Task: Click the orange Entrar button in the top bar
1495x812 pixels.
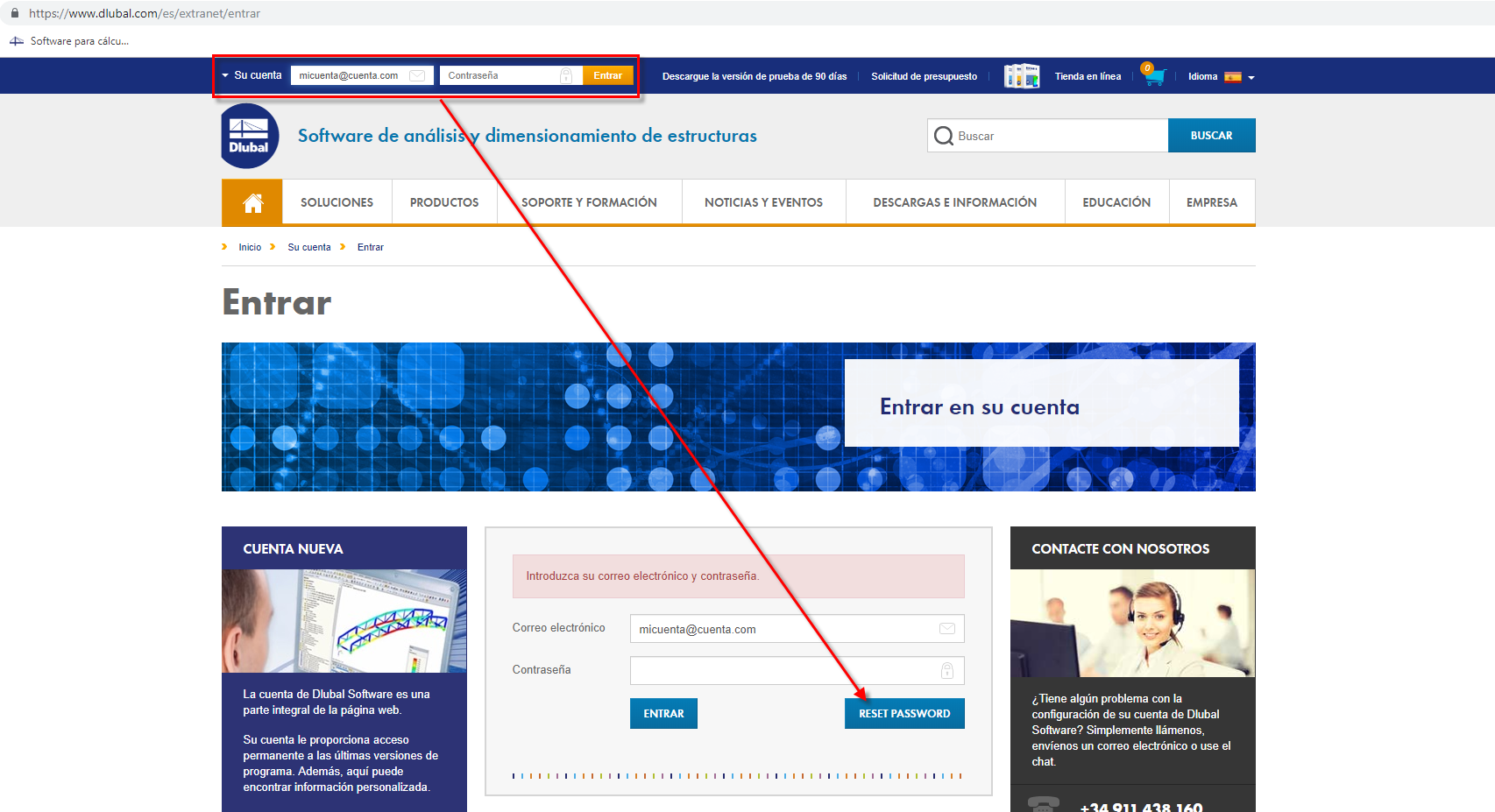Action: click(x=608, y=75)
